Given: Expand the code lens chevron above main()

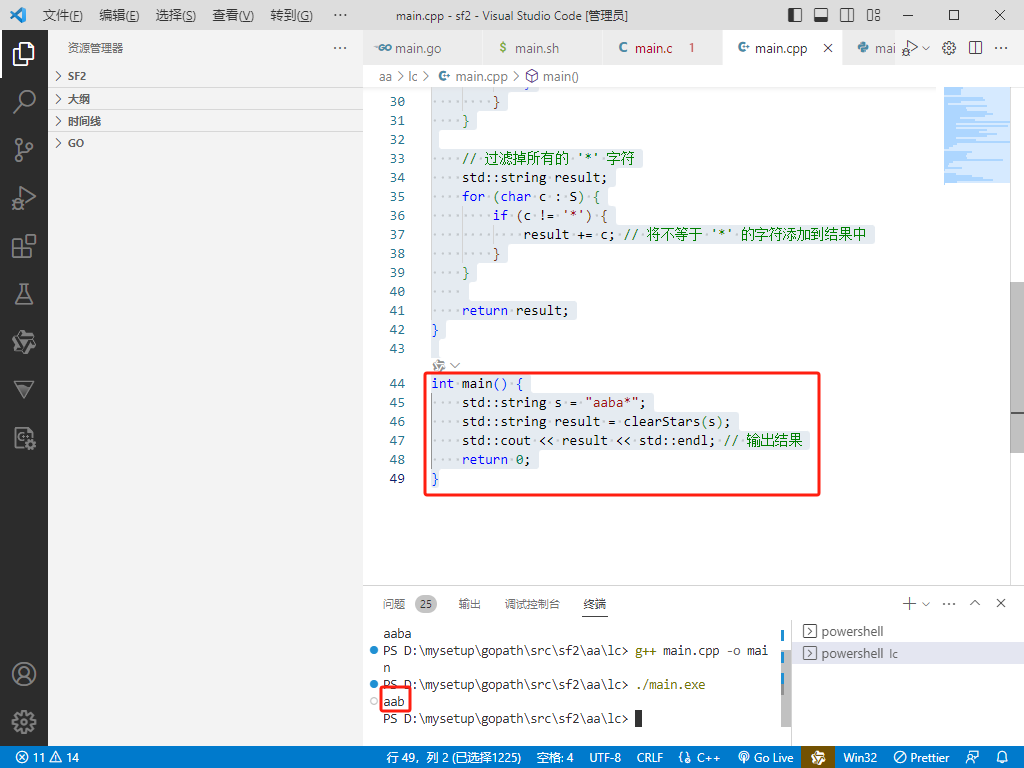Looking at the screenshot, I should [455, 365].
